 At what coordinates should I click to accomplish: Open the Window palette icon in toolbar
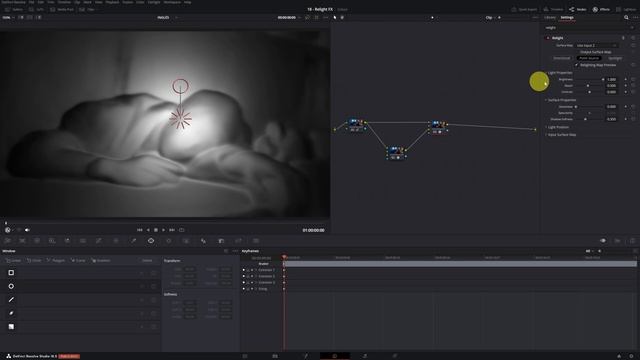[151, 241]
